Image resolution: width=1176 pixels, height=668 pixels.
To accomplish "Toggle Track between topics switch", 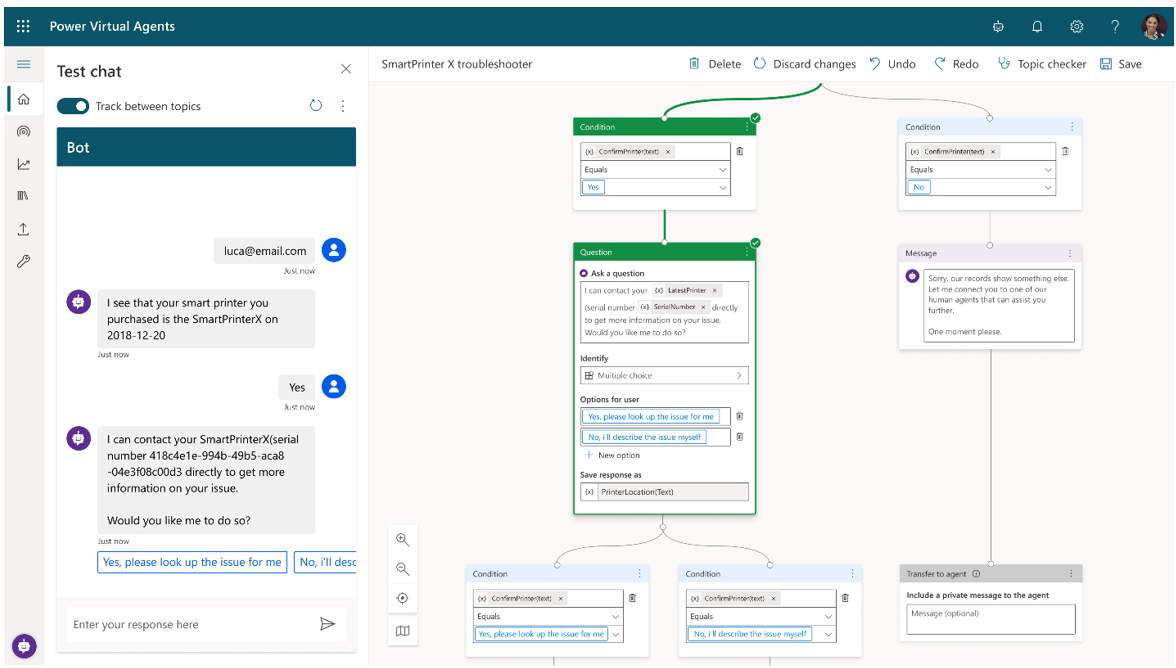I will tap(73, 106).
